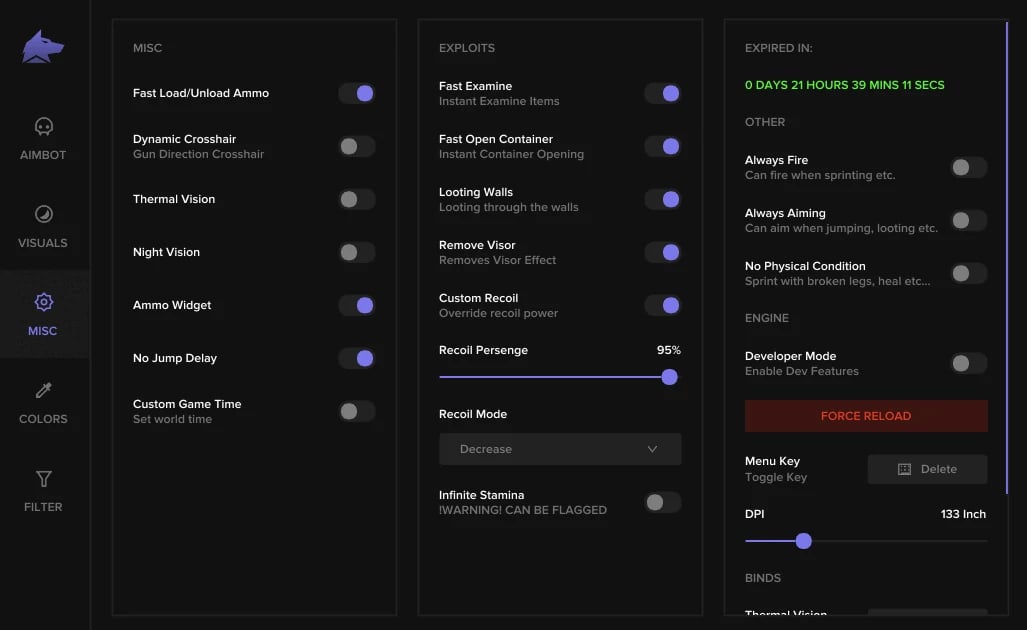
Task: Switch to the Visuals tab label
Action: [43, 243]
